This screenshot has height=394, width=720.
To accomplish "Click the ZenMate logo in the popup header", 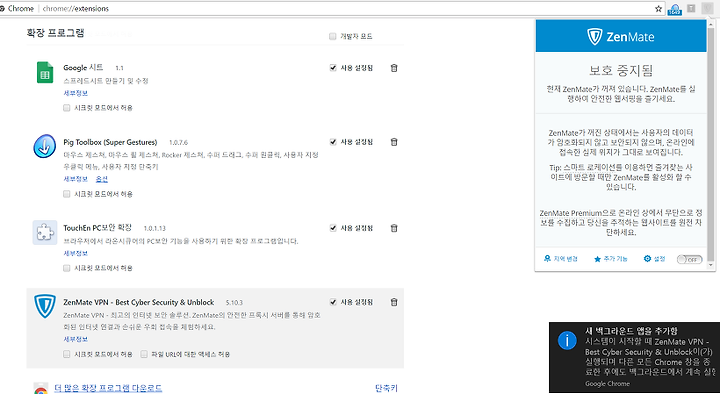I will [x=621, y=37].
